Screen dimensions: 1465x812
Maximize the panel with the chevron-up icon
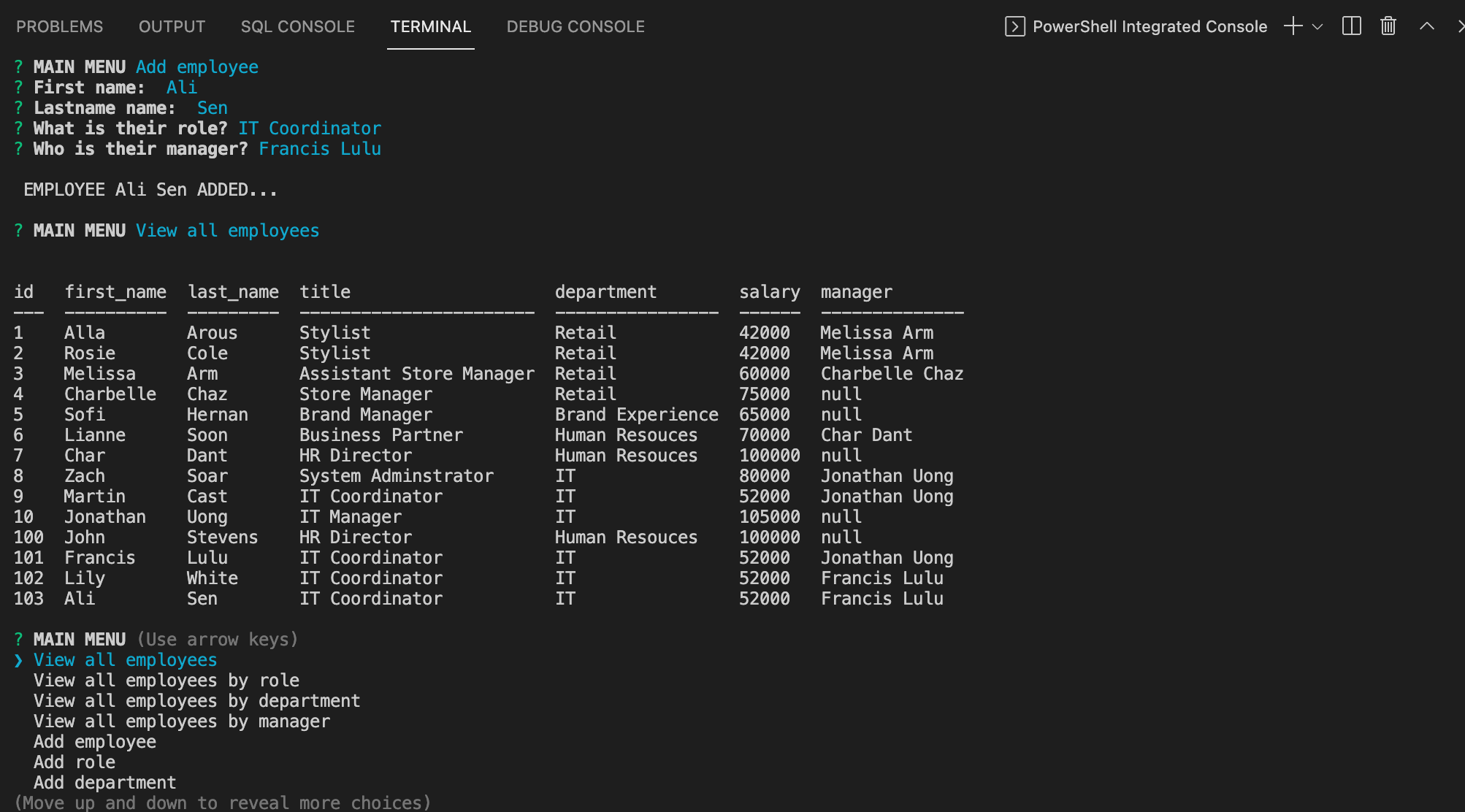click(x=1425, y=26)
